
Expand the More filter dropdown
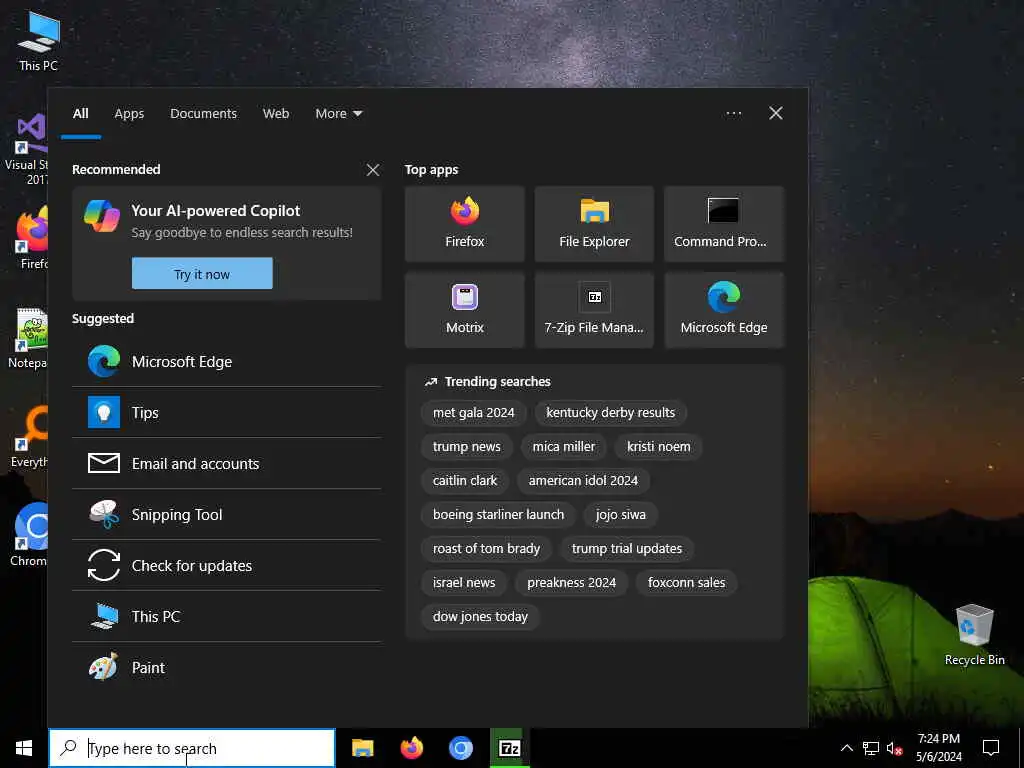click(x=338, y=114)
